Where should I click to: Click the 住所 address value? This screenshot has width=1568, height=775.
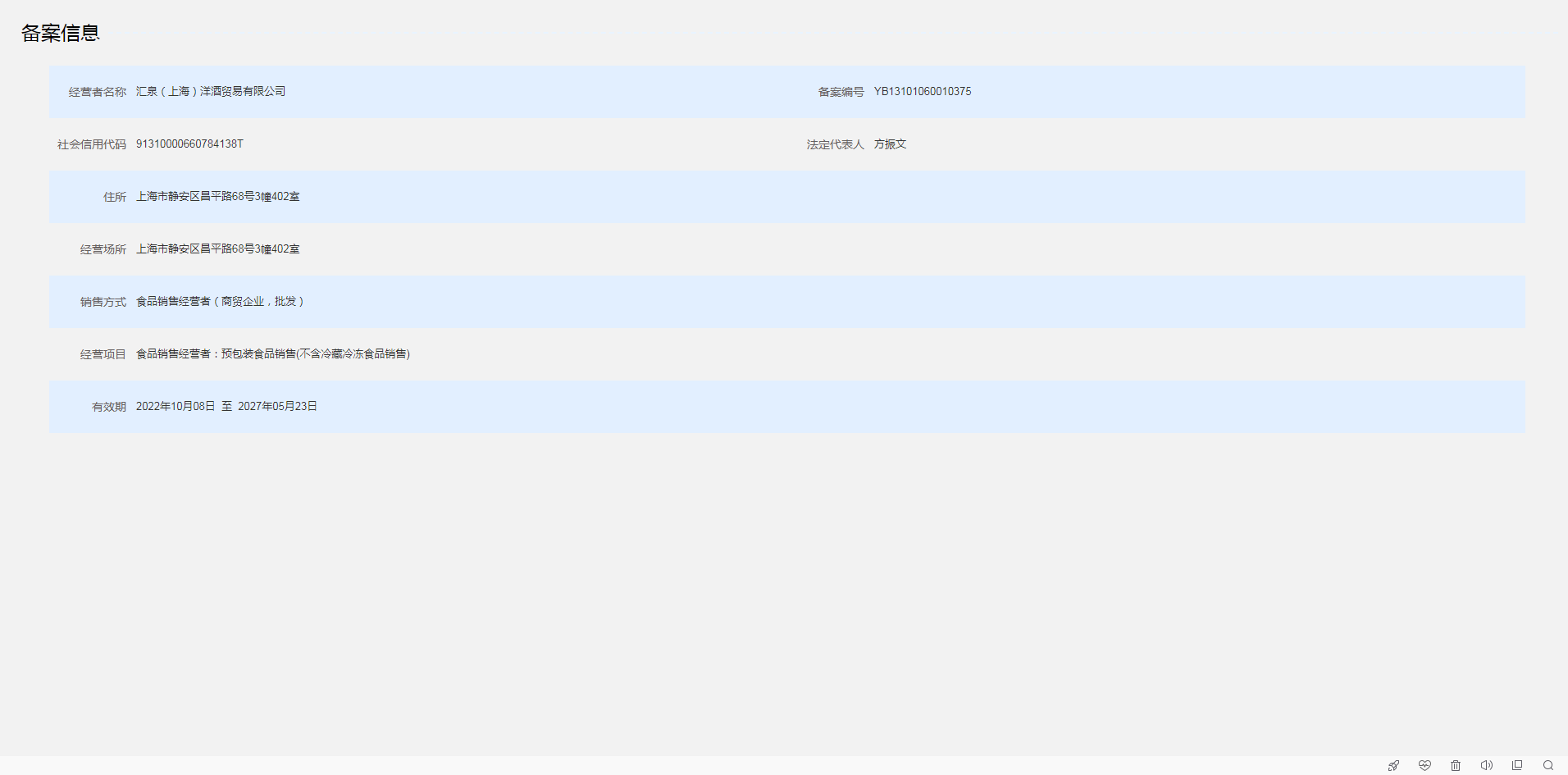[x=217, y=197]
